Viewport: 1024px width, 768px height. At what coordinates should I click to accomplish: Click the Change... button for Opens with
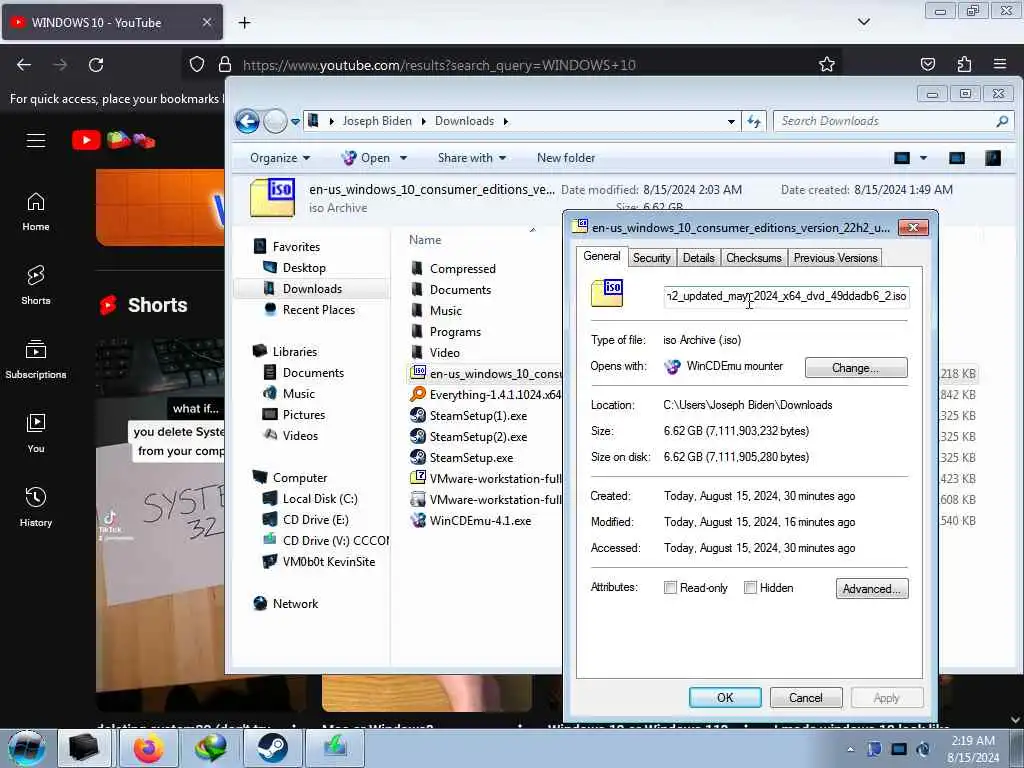pos(856,368)
